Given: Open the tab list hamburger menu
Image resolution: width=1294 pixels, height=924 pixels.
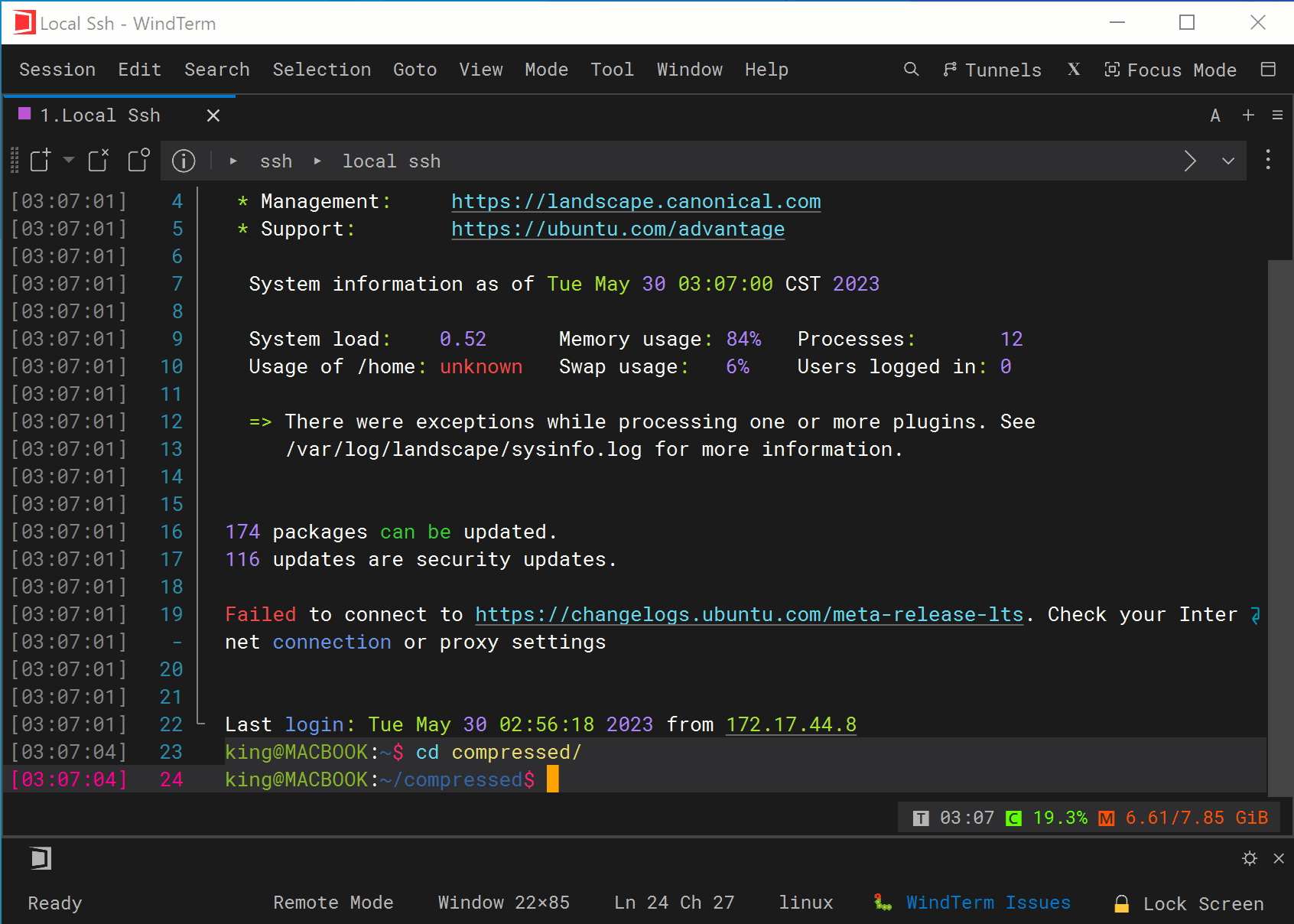Looking at the screenshot, I should (x=1277, y=115).
